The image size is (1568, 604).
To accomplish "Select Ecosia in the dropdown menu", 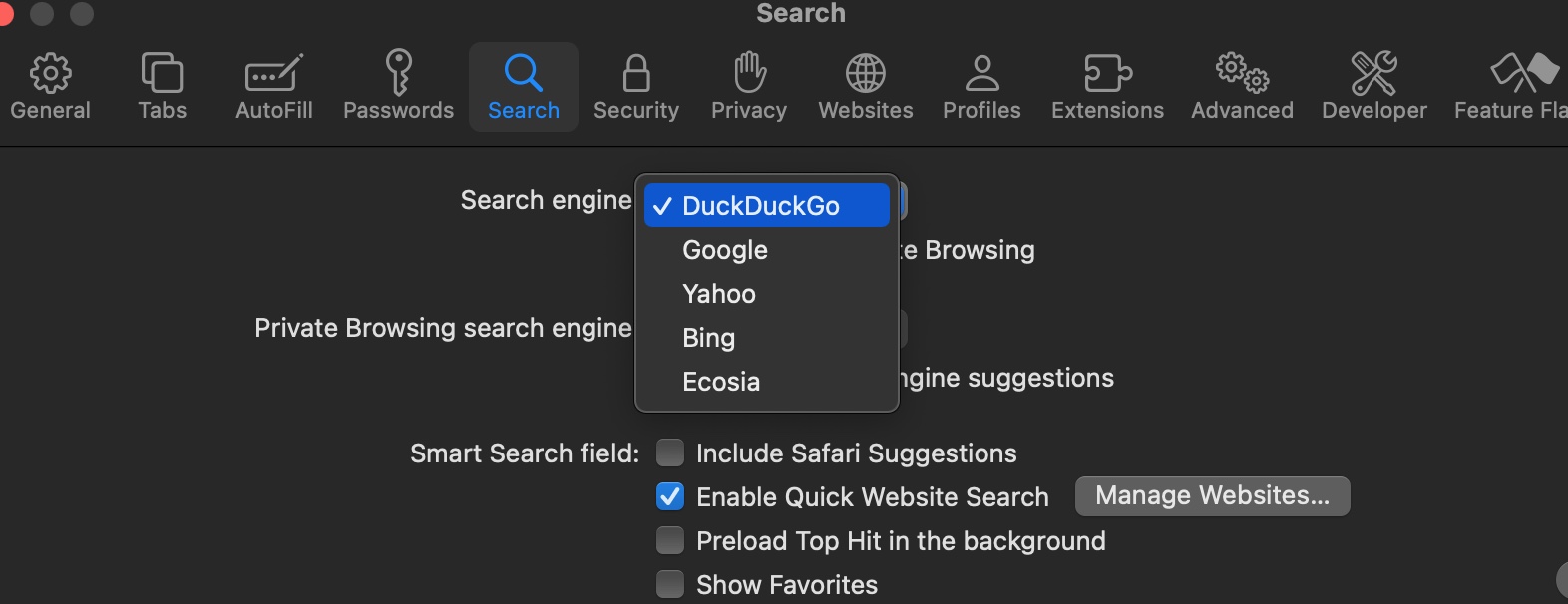I will tap(721, 382).
